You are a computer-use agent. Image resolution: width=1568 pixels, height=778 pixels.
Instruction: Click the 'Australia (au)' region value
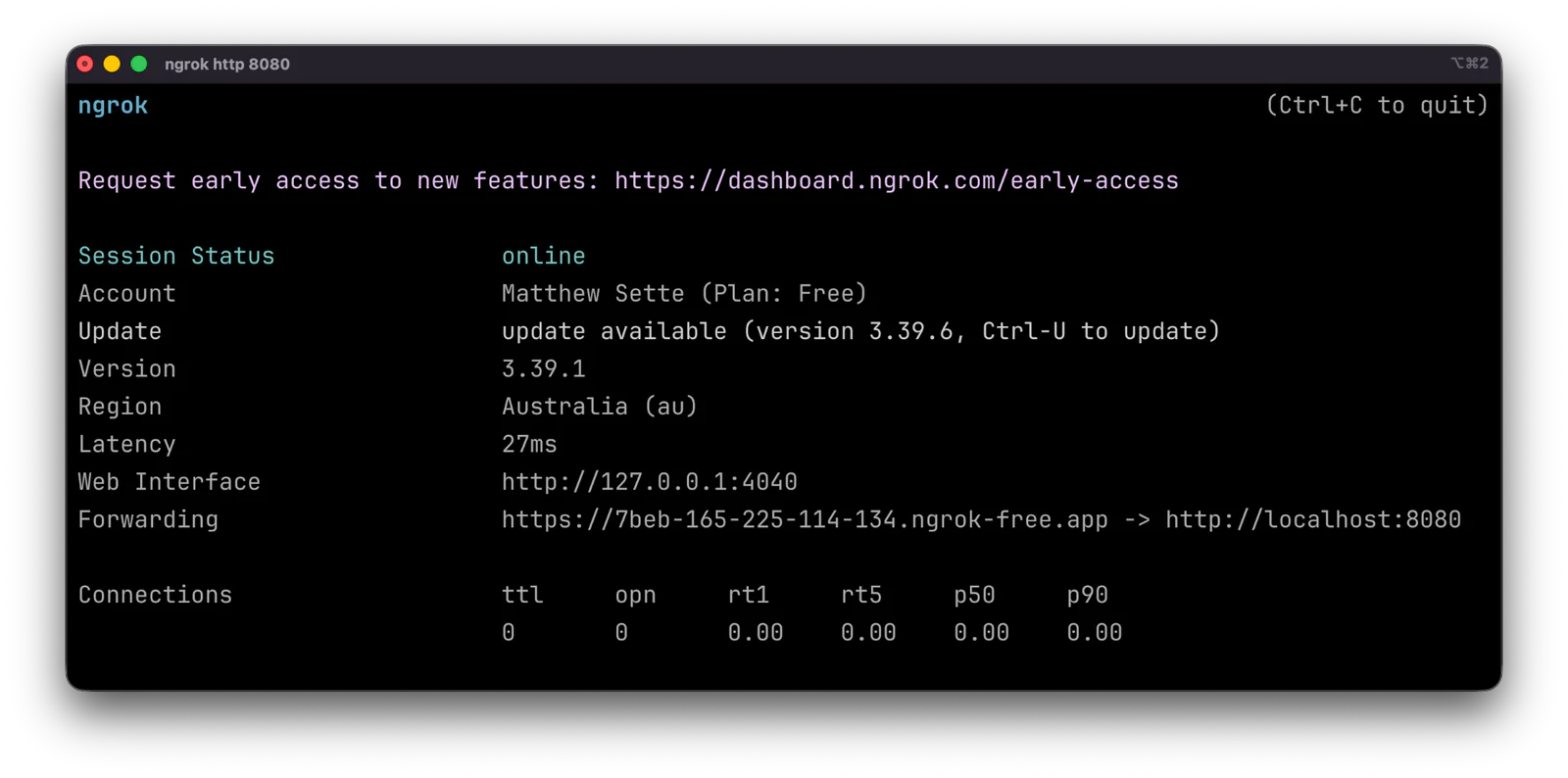point(600,407)
